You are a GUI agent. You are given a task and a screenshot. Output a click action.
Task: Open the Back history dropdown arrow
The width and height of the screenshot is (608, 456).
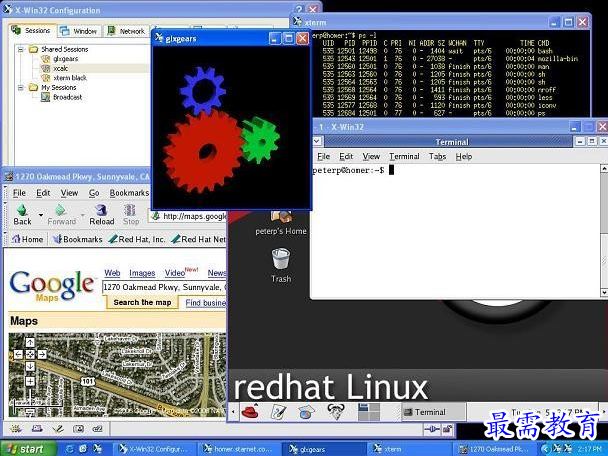click(x=40, y=214)
